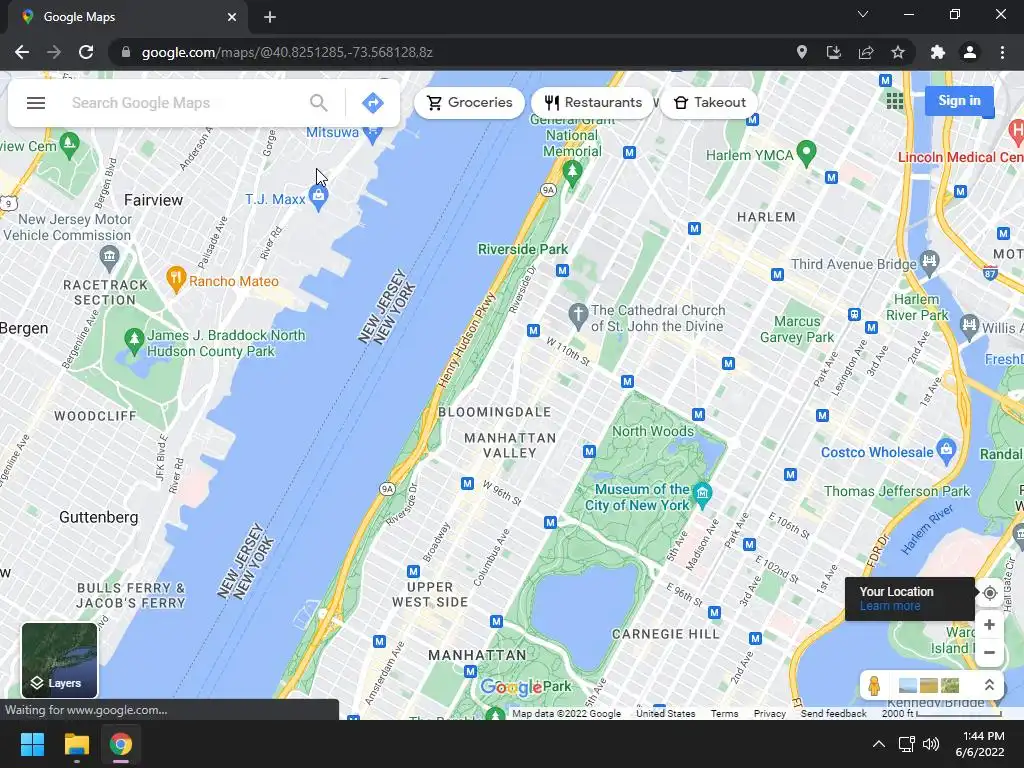Select the Restaurants category chip
Image resolution: width=1024 pixels, height=768 pixels.
[593, 103]
